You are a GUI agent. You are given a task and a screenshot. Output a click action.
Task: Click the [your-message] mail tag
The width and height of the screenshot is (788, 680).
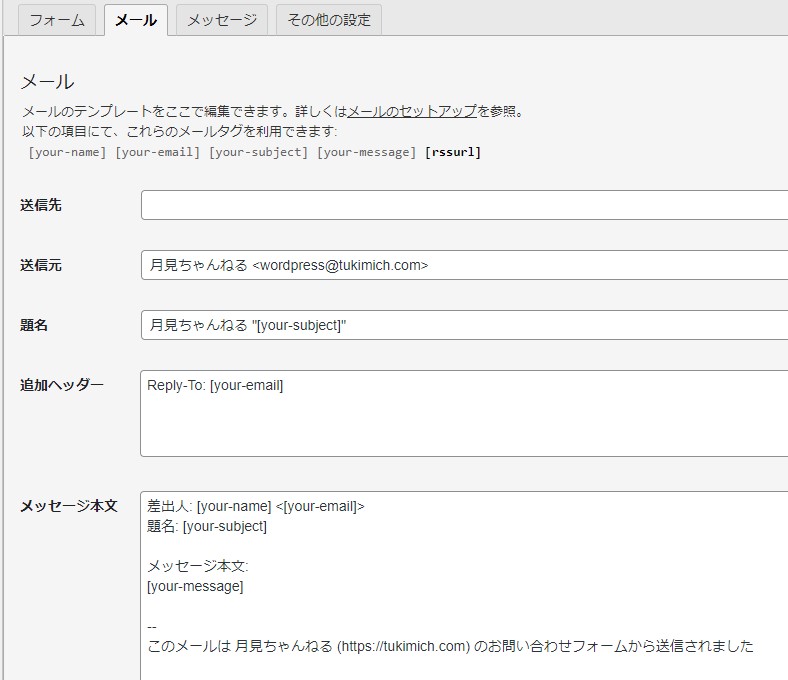click(x=366, y=152)
